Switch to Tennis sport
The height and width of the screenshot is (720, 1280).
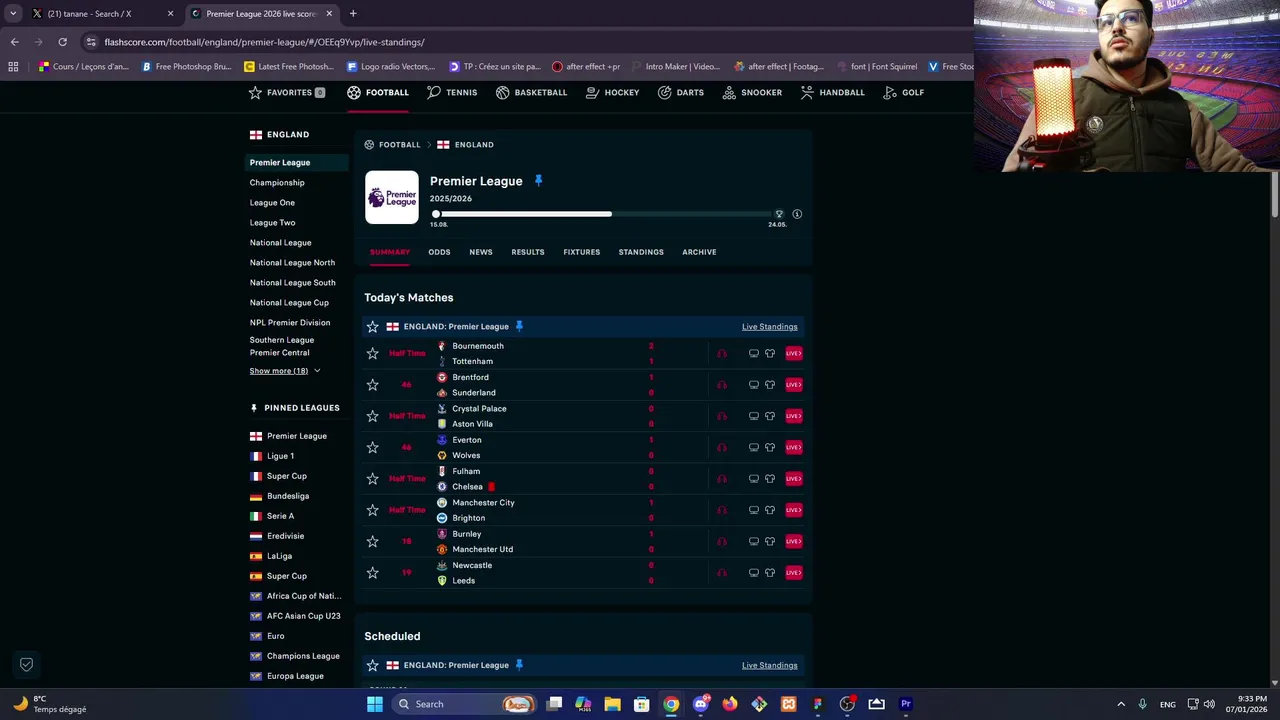[x=452, y=92]
